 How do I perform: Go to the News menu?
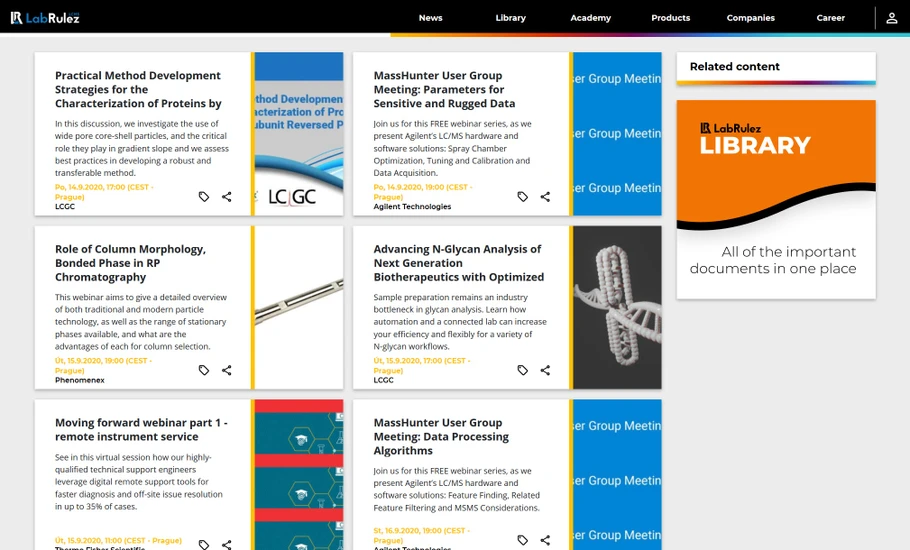(431, 18)
